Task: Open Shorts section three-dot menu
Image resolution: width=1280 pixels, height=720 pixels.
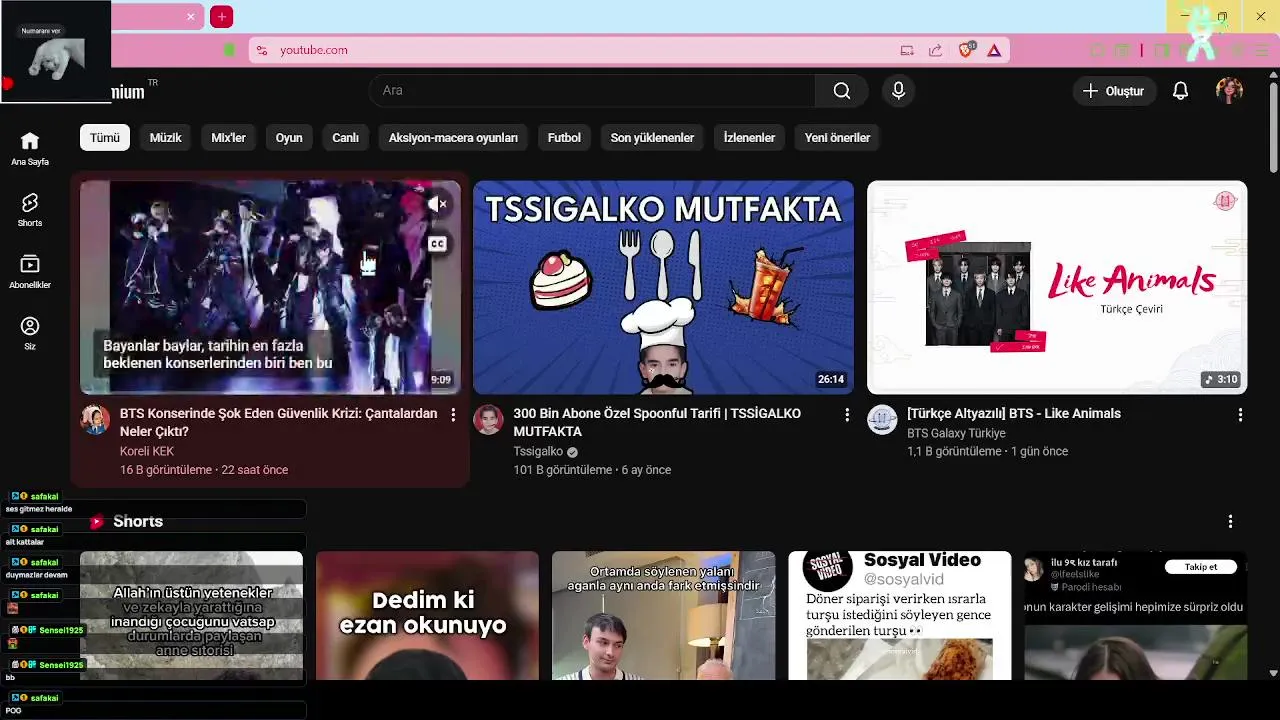Action: (x=1230, y=521)
